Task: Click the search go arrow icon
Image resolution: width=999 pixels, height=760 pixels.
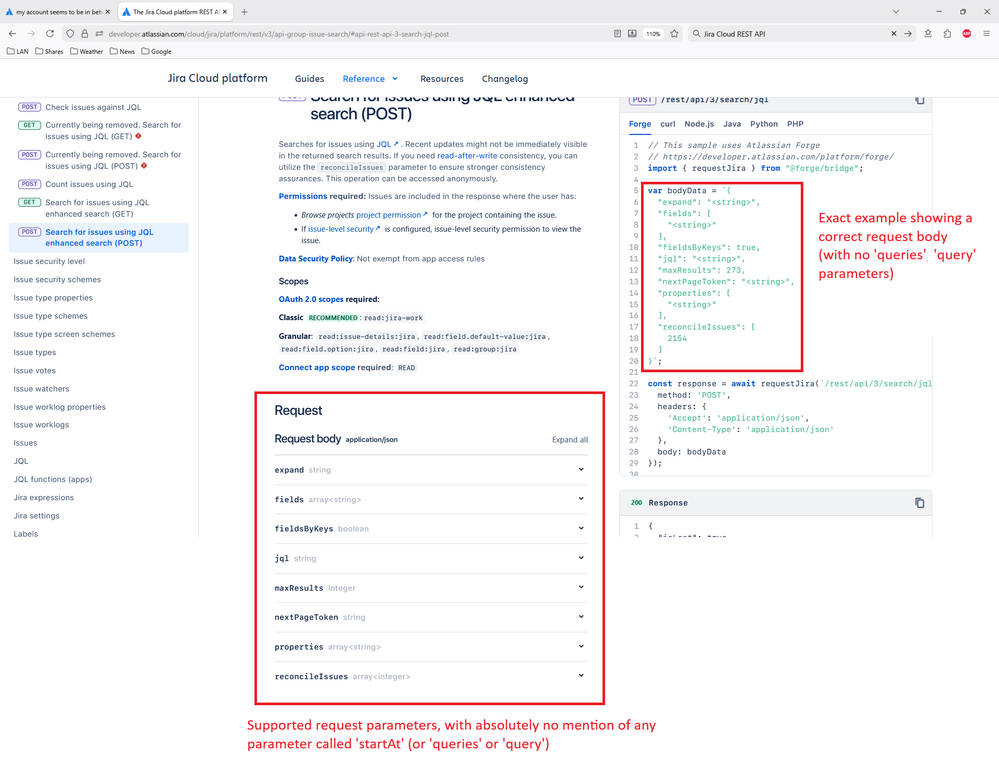Action: 908,34
